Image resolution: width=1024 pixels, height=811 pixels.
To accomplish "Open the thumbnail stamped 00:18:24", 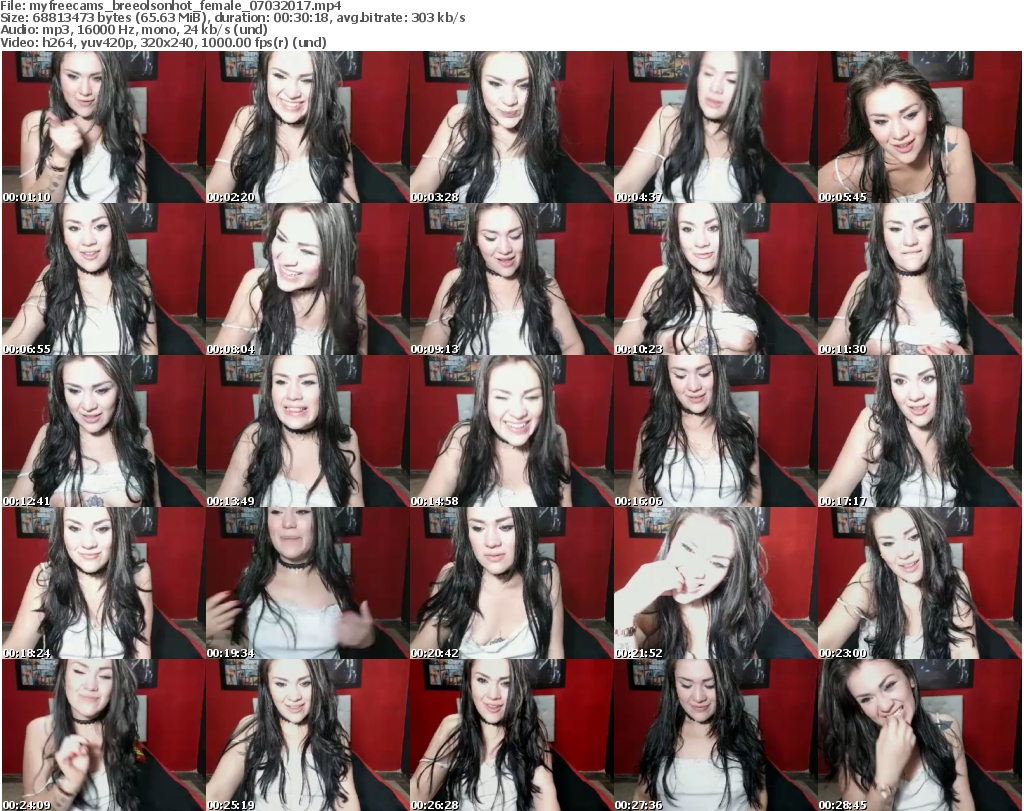I will 104,583.
